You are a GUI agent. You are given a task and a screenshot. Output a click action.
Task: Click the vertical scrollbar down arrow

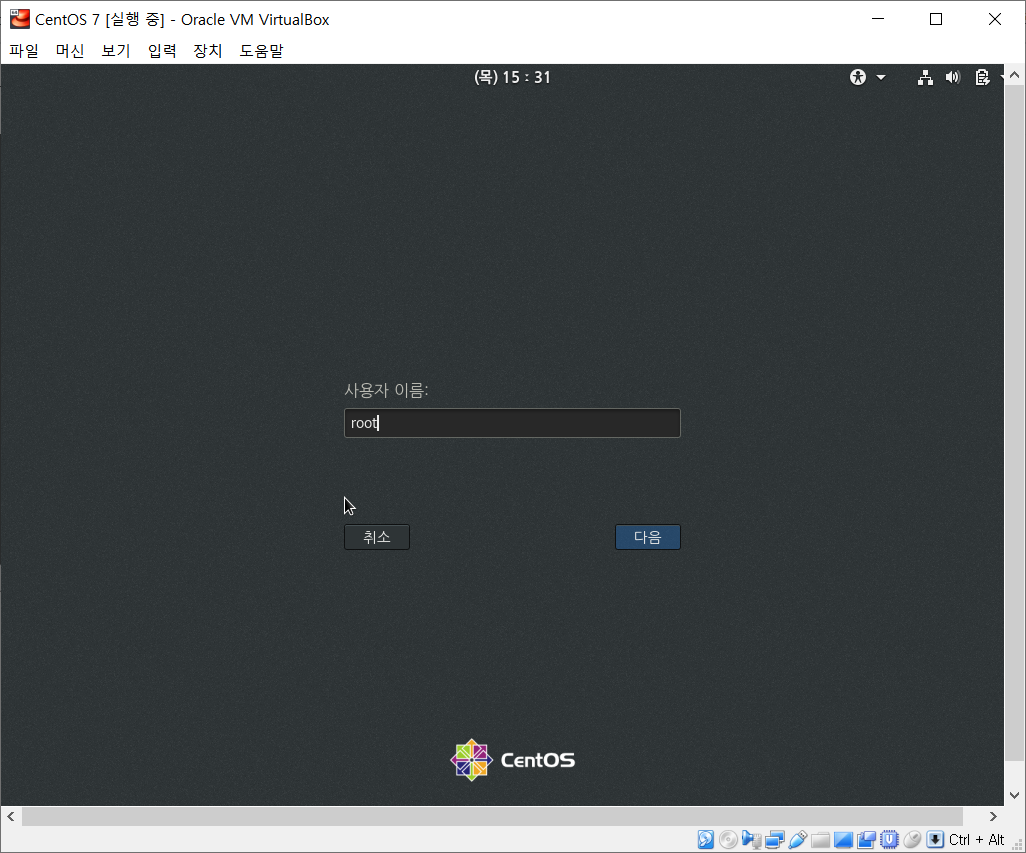[x=1014, y=795]
